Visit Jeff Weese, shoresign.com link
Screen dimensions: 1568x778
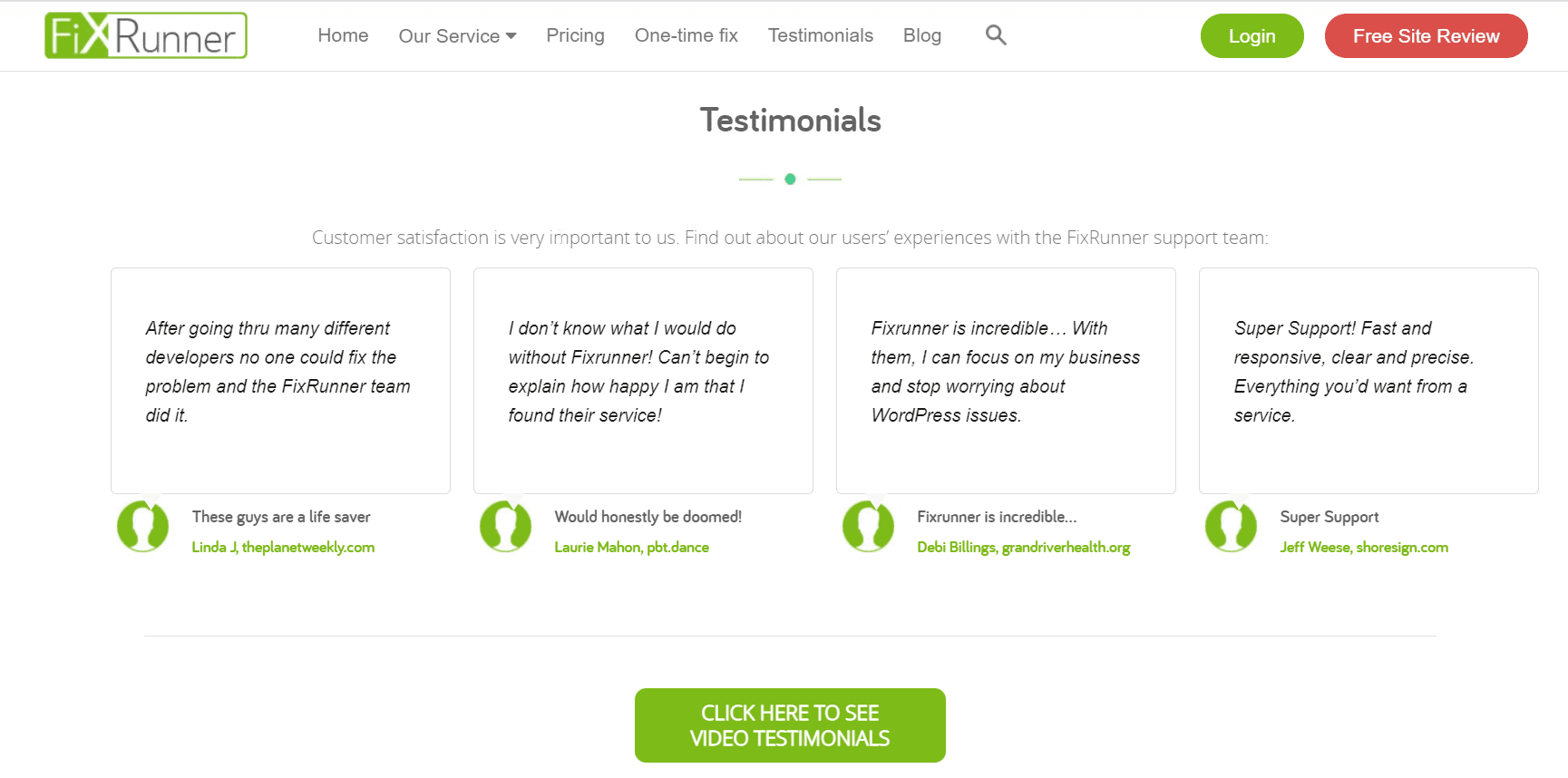1363,548
